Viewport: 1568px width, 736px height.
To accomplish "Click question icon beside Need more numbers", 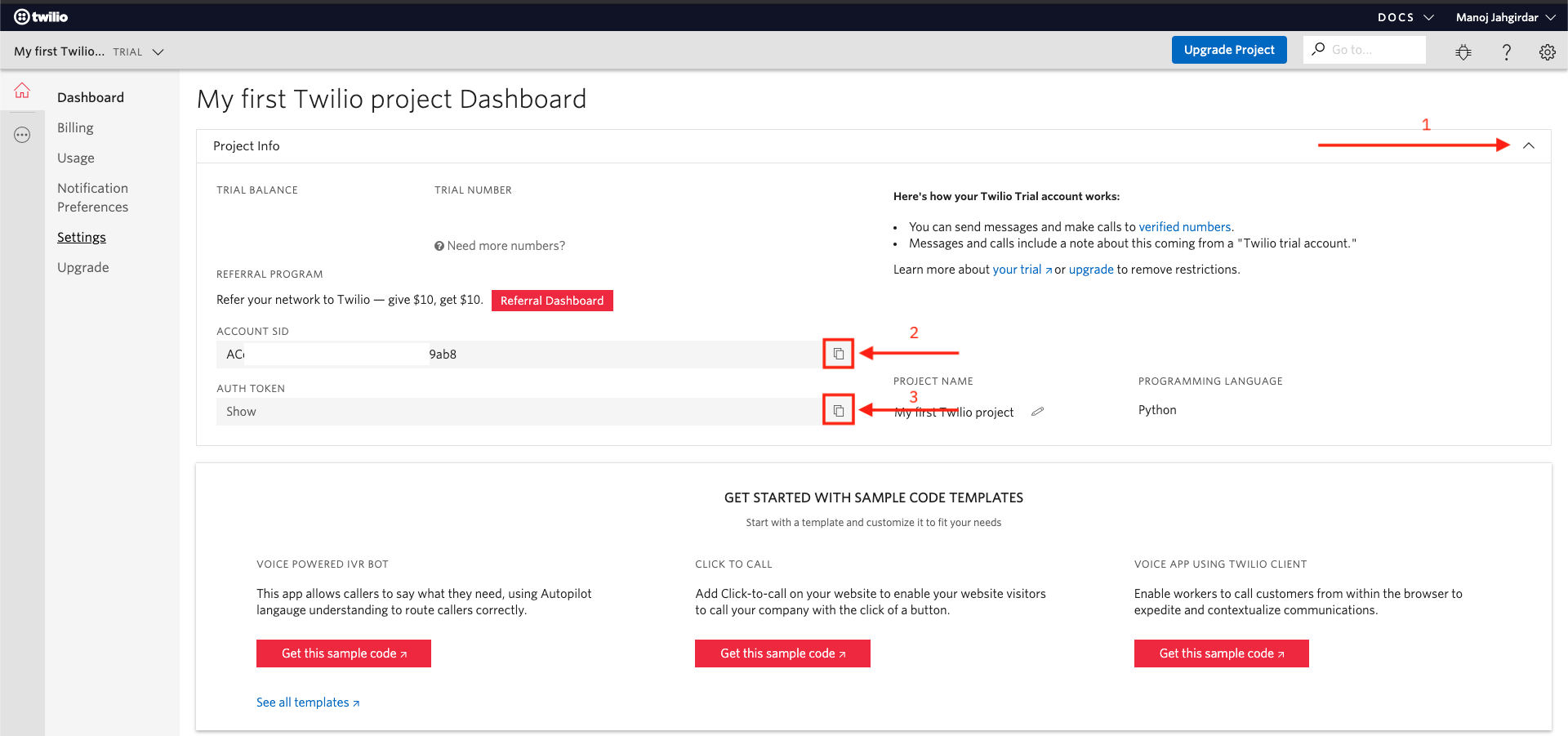I will pyautogui.click(x=439, y=246).
